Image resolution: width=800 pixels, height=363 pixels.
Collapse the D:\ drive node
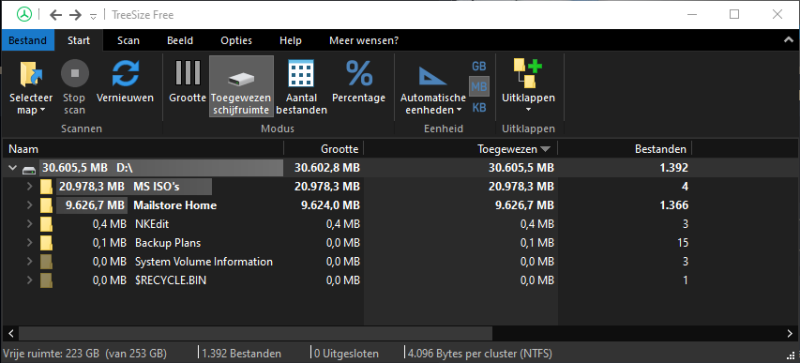coord(13,168)
